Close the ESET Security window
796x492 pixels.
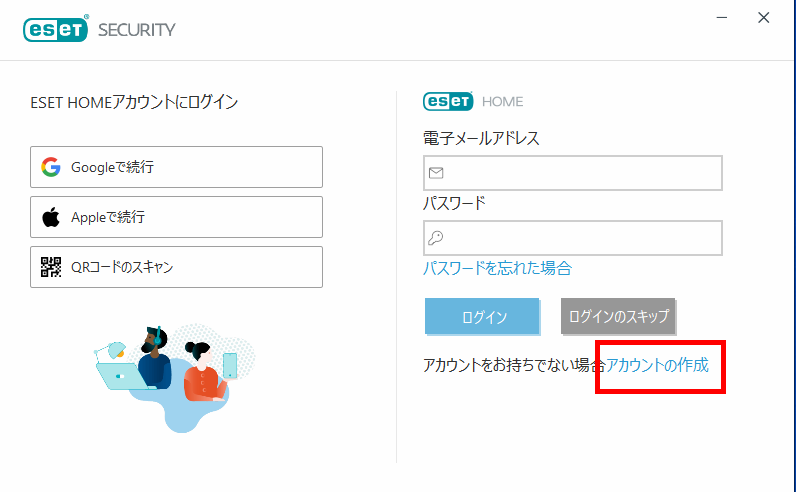point(764,18)
